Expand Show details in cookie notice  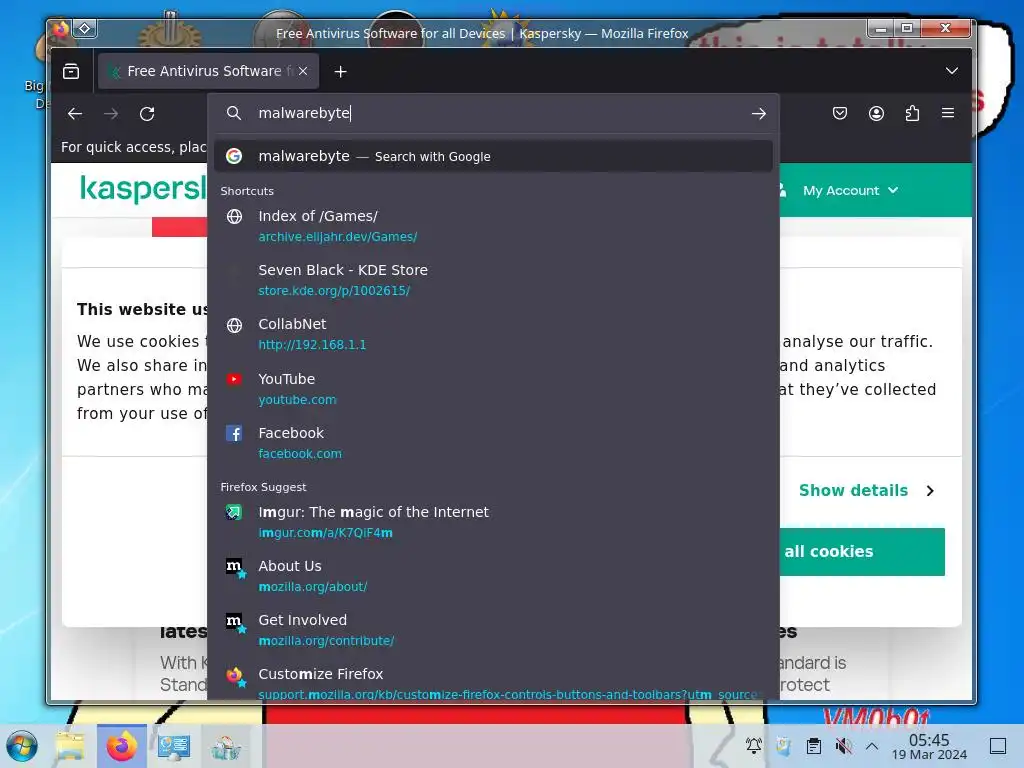click(867, 490)
